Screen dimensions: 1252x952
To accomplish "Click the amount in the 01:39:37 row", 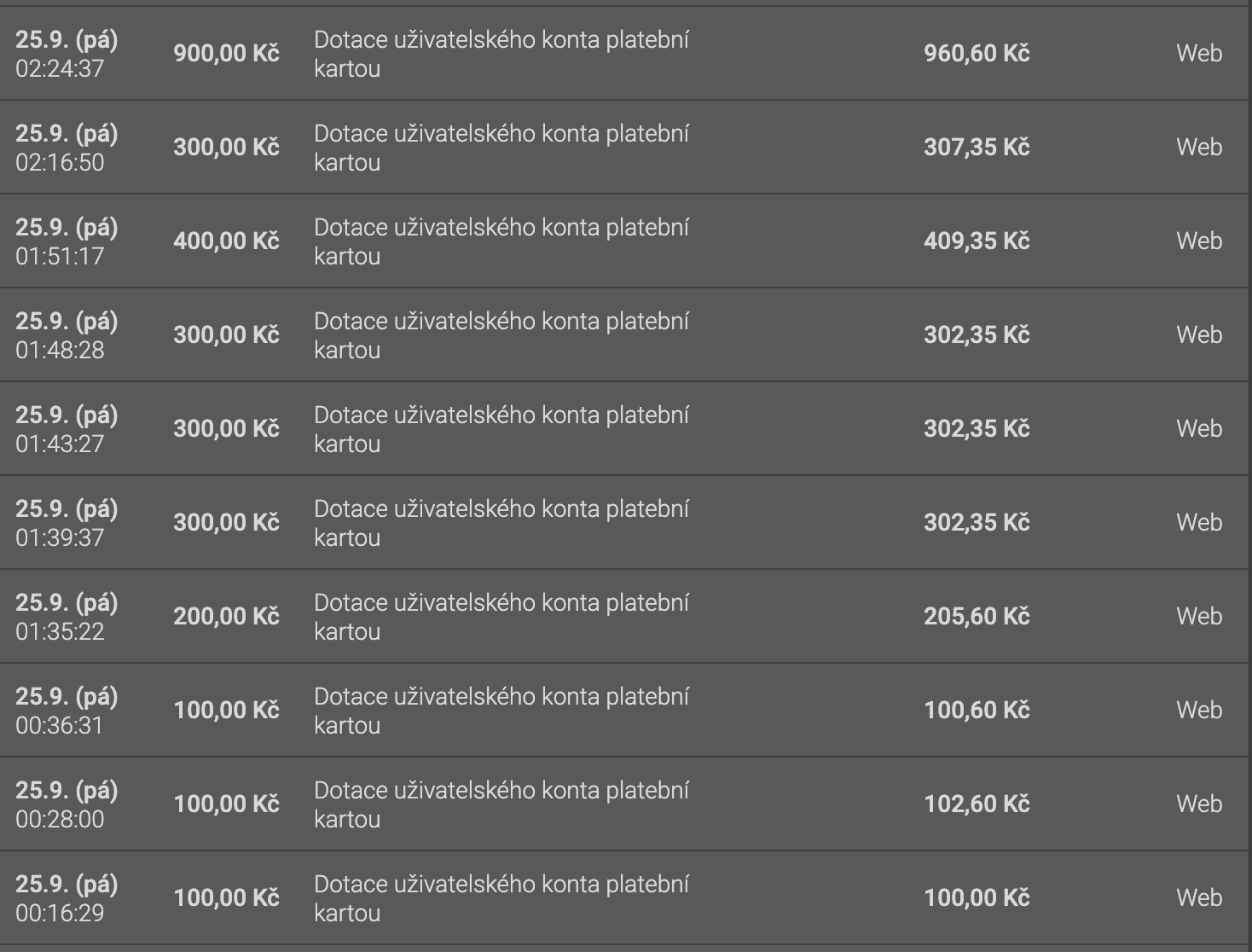I will click(x=226, y=523).
